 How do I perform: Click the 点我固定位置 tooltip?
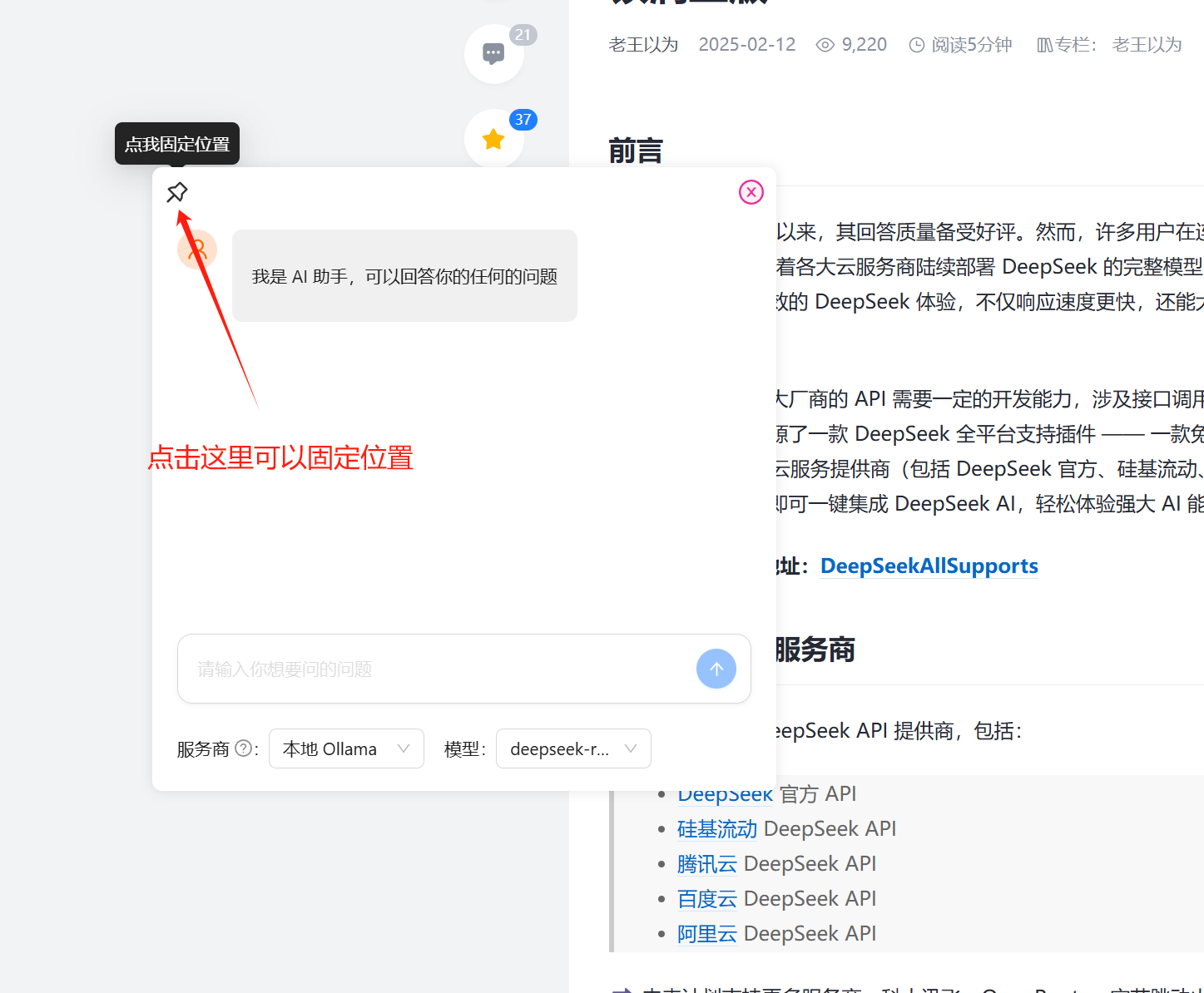[x=177, y=144]
